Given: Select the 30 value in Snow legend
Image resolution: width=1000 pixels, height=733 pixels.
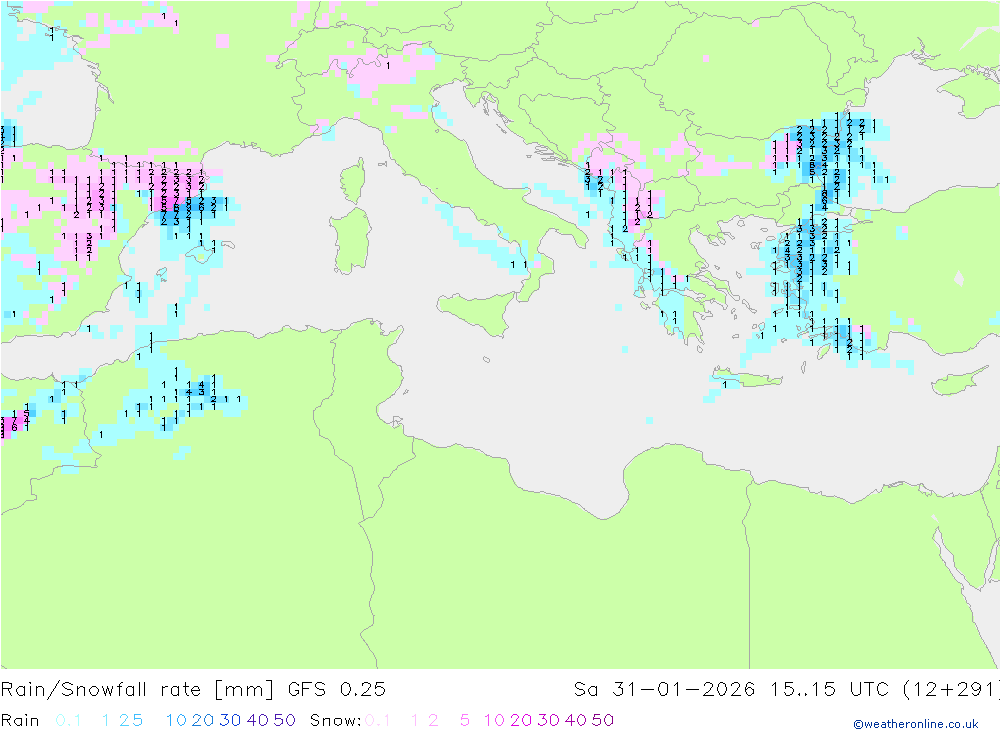Looking at the screenshot, I should tap(548, 720).
